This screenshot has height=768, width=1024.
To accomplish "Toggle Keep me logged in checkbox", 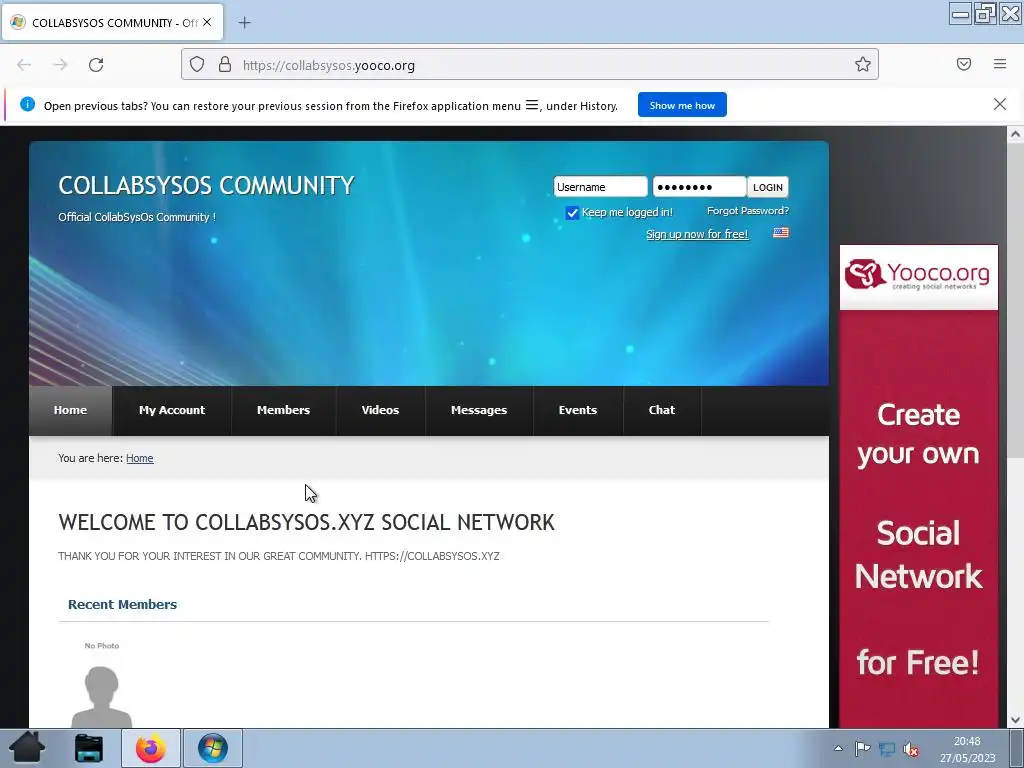I will click(x=572, y=213).
